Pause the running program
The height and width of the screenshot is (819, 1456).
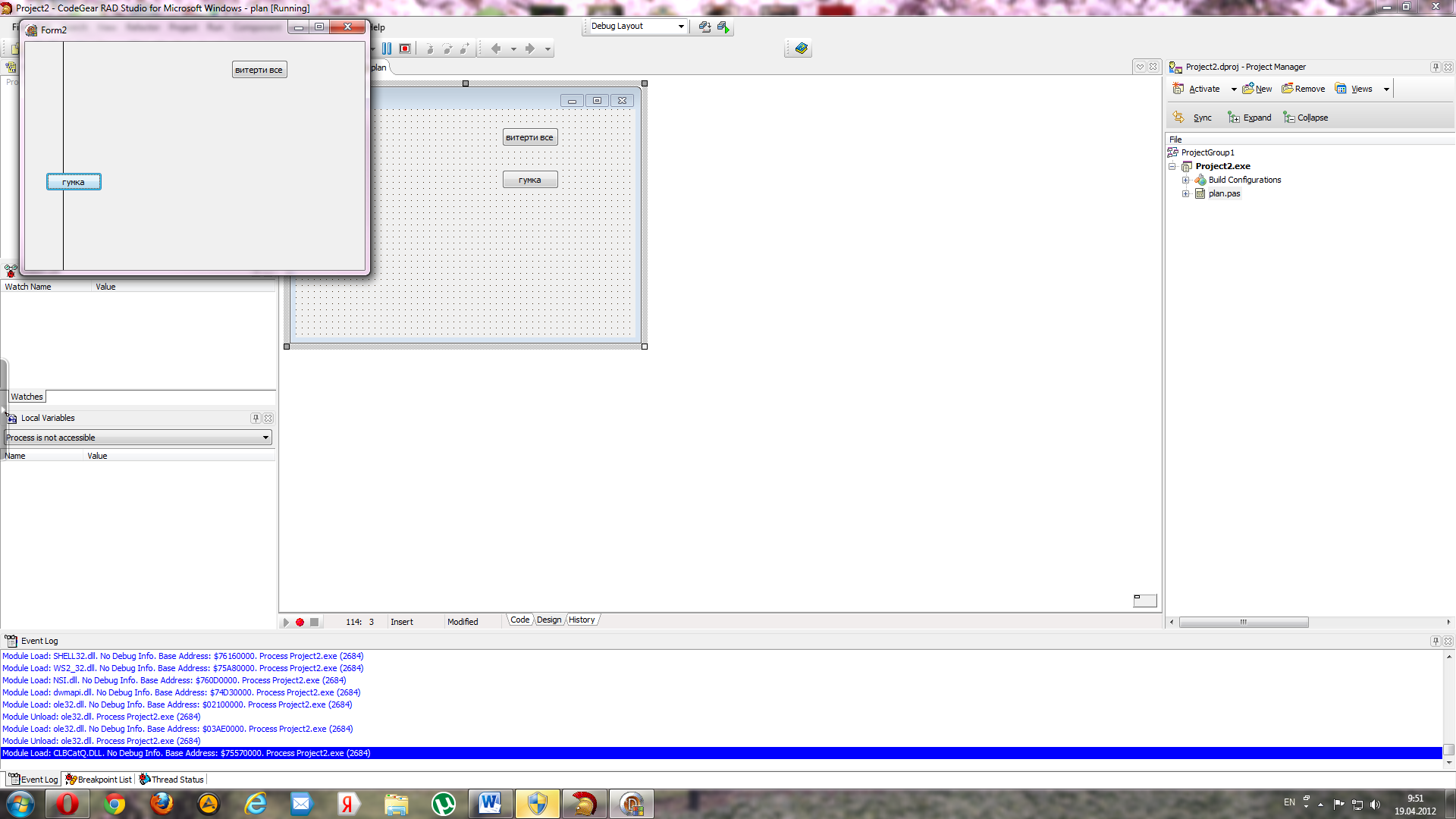pyautogui.click(x=387, y=49)
